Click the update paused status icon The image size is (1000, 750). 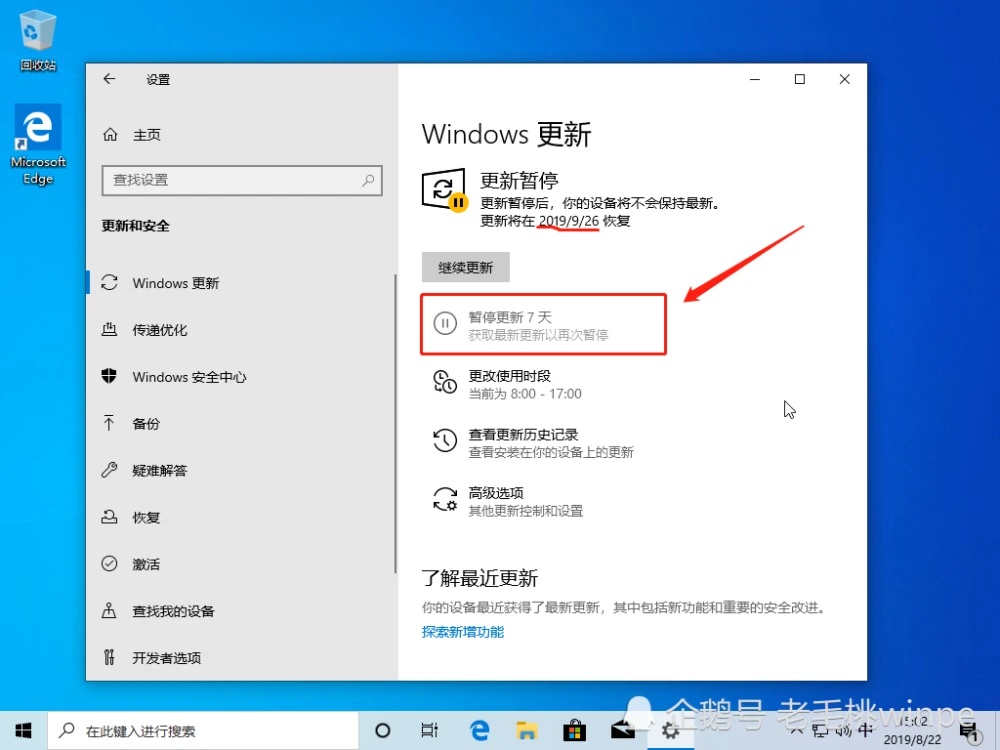click(445, 189)
